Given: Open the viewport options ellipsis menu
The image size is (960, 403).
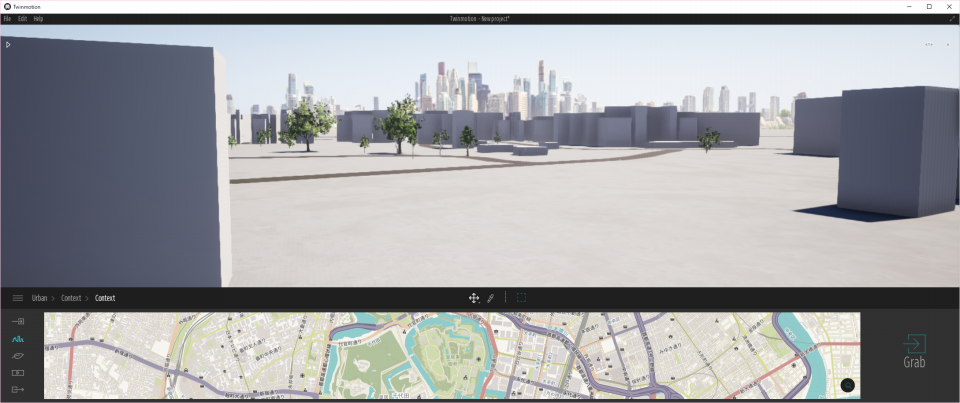Looking at the screenshot, I should click(x=929, y=44).
